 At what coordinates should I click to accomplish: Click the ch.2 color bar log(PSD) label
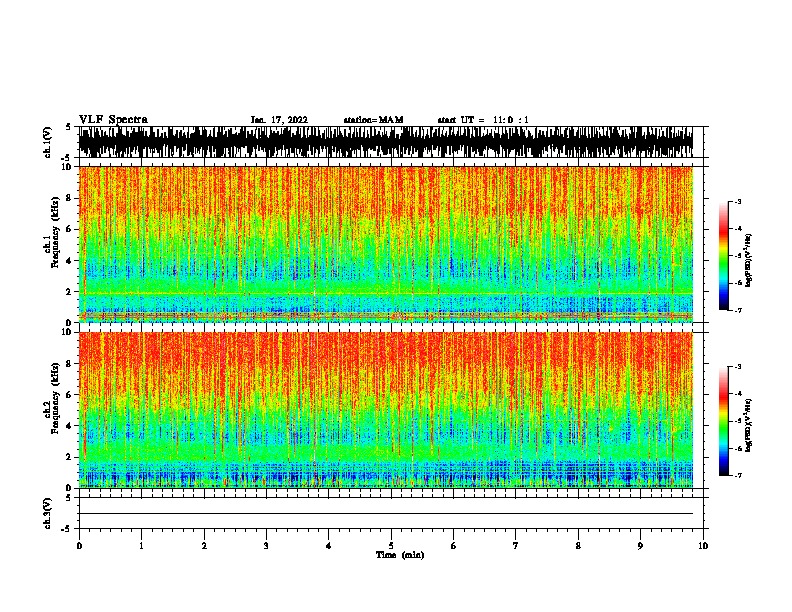coord(748,425)
